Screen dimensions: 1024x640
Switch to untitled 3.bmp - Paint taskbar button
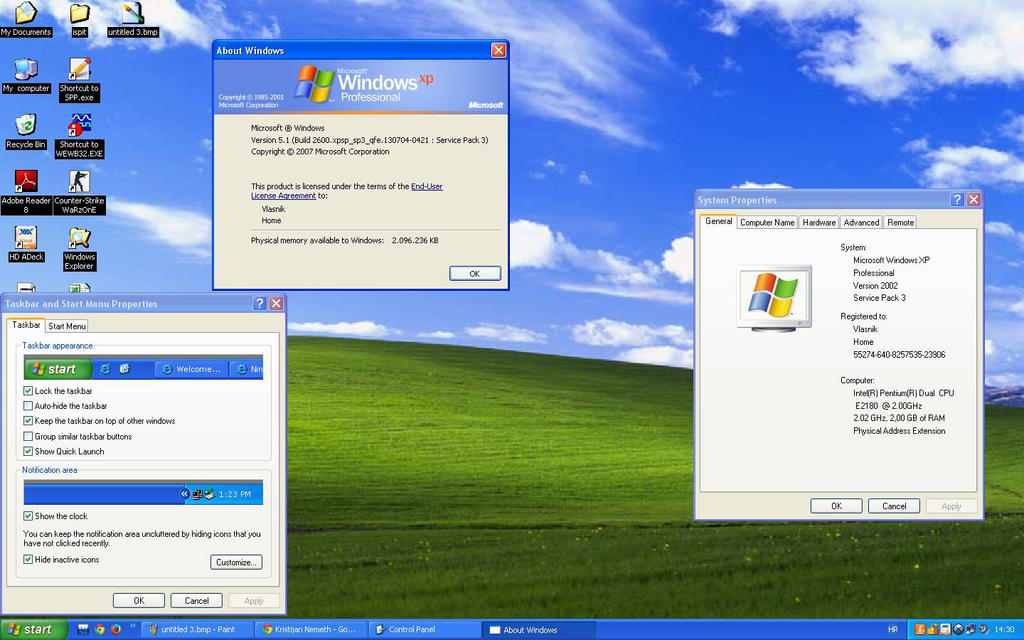(x=197, y=630)
